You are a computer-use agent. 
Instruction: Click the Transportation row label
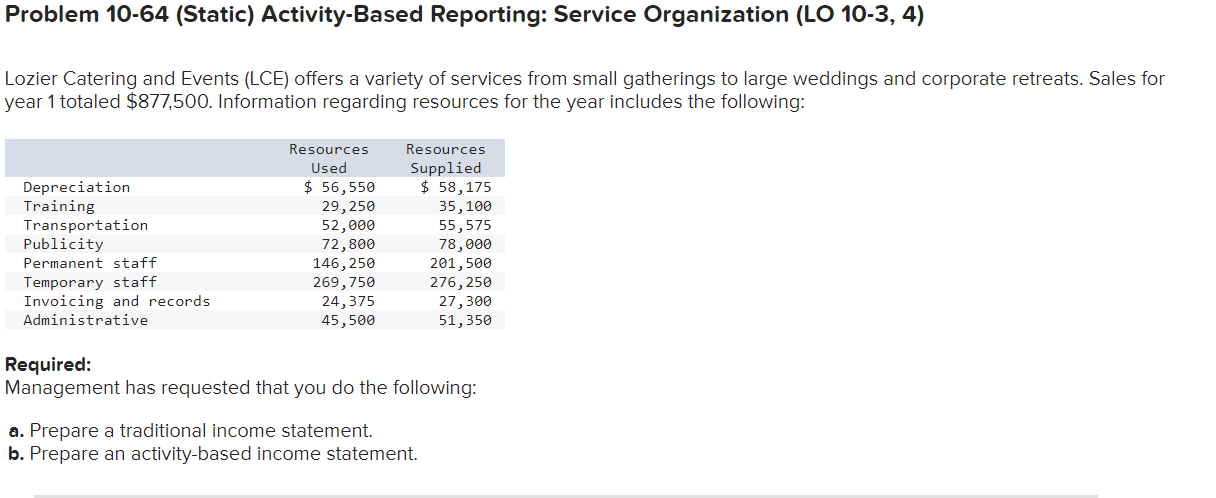[86, 225]
